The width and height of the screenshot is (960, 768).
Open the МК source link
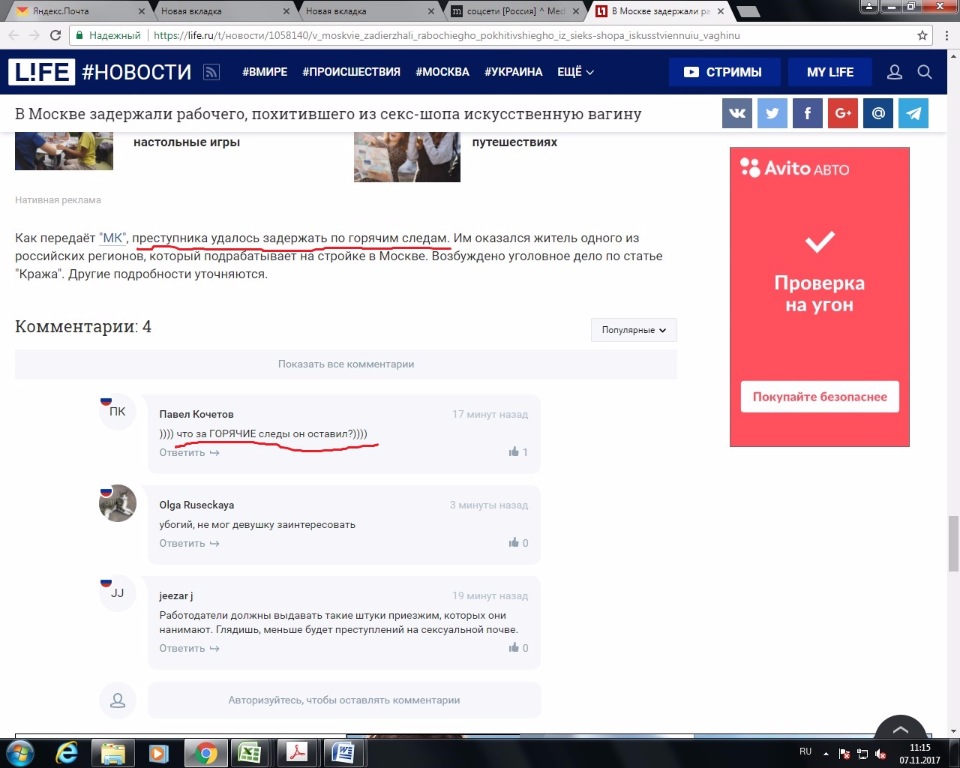[x=113, y=238]
